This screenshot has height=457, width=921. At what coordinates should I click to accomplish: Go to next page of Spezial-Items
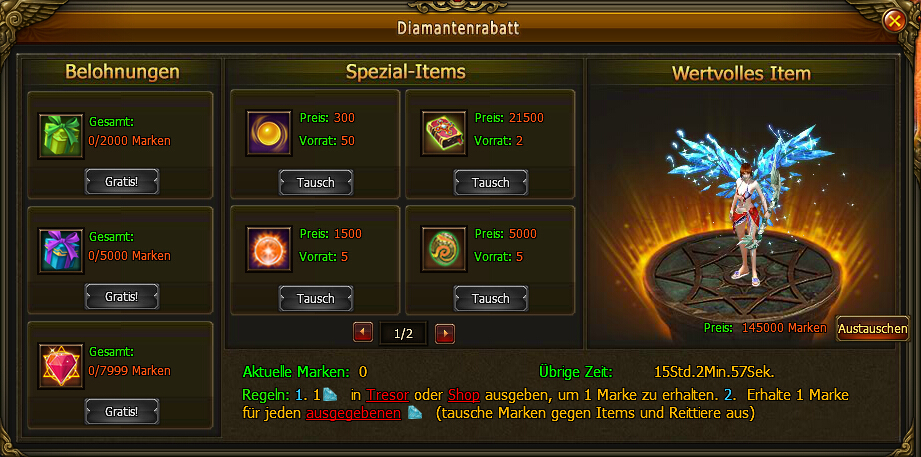[x=445, y=334]
